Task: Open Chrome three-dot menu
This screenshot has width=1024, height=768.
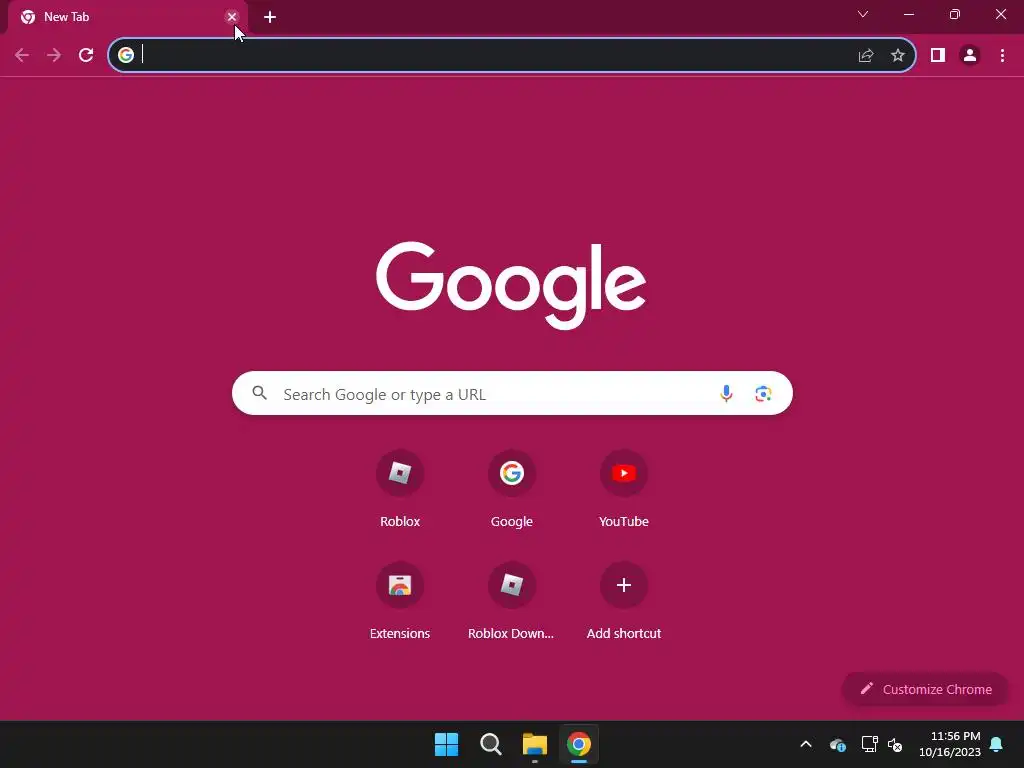Action: [x=1002, y=56]
